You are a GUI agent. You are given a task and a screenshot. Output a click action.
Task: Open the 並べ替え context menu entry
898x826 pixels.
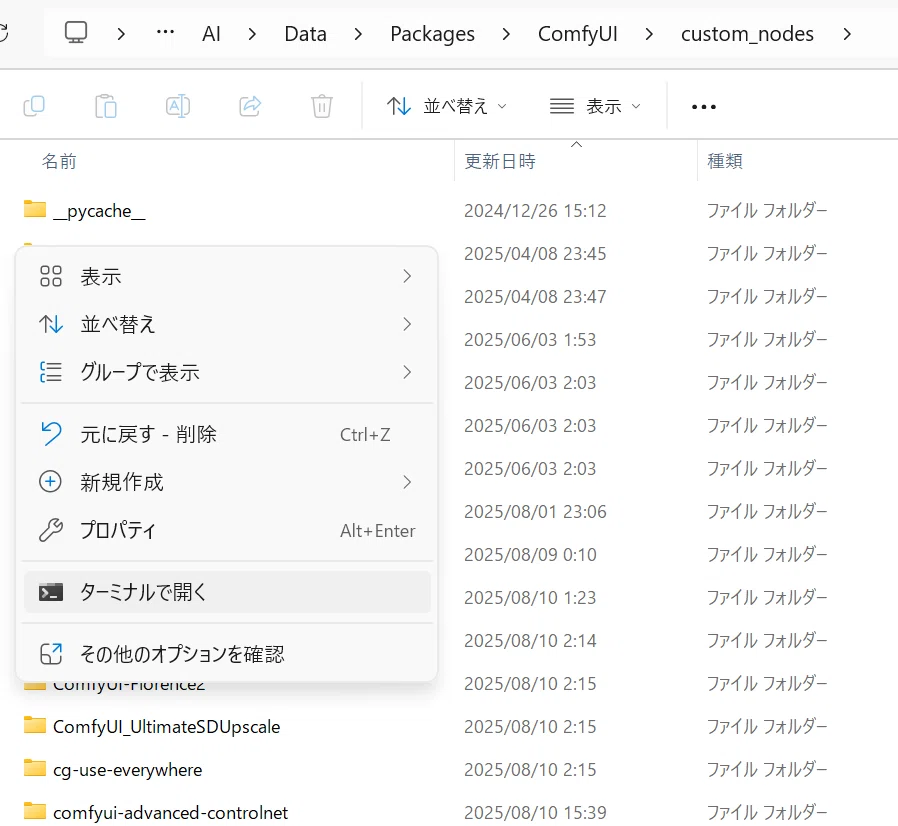227,324
